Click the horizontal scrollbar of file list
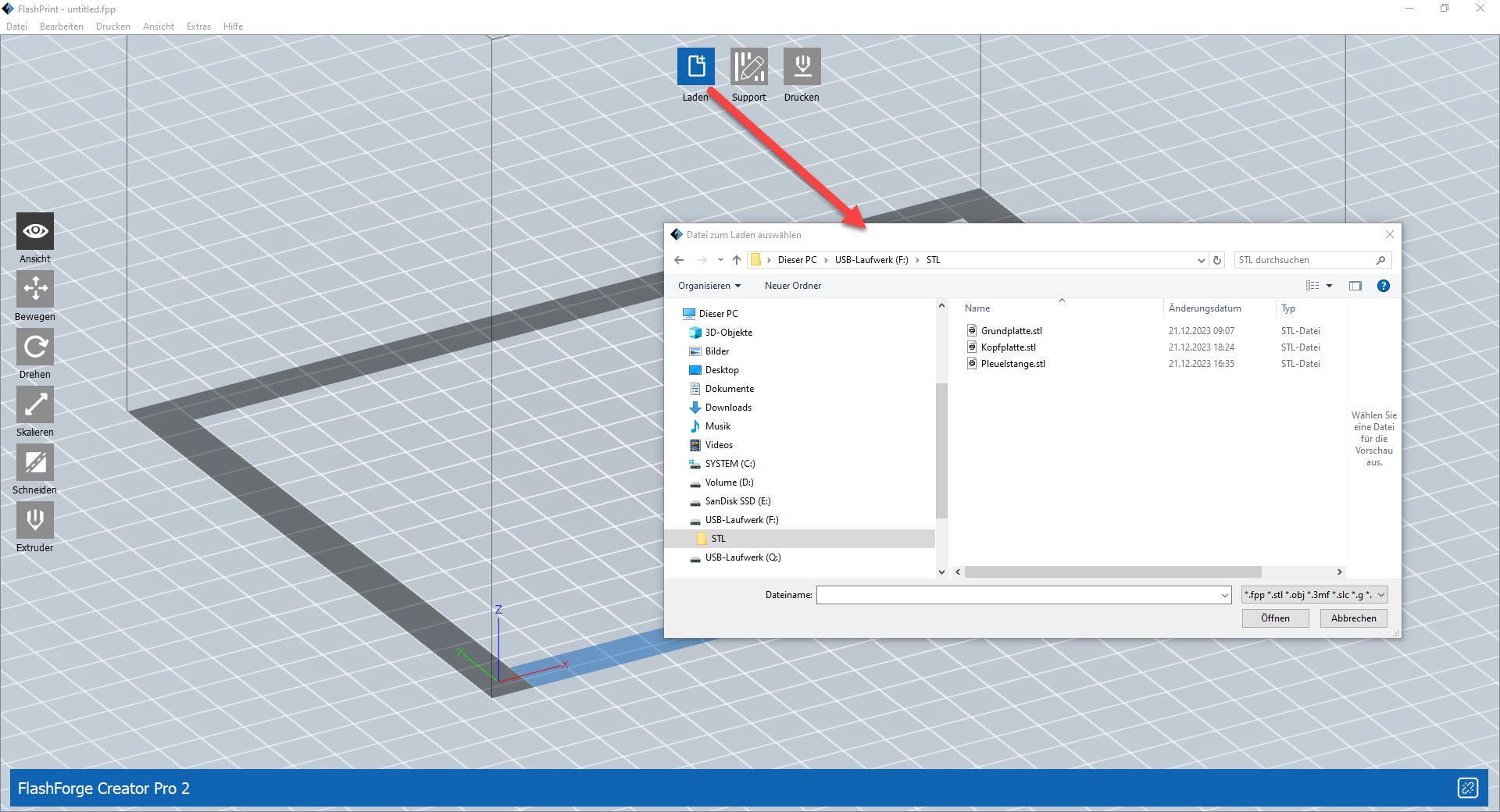1500x812 pixels. click(x=1113, y=572)
